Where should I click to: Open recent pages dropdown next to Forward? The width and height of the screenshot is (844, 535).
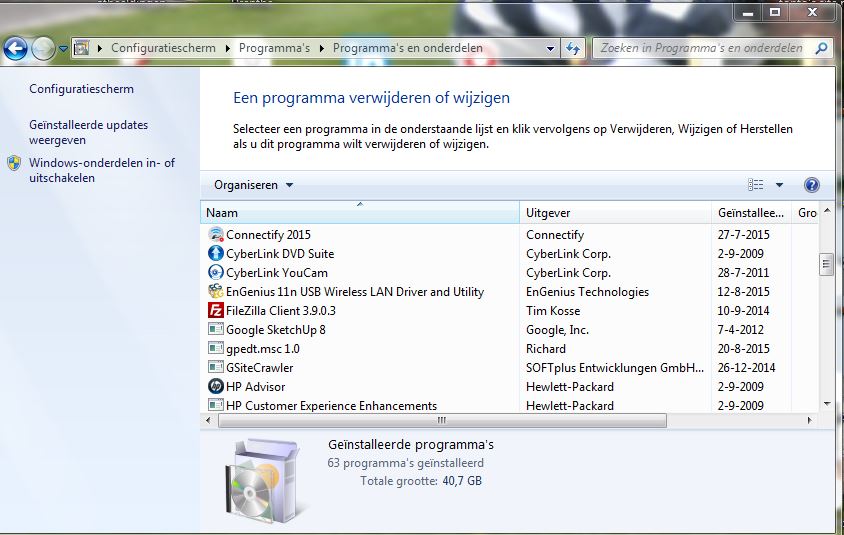[63, 49]
